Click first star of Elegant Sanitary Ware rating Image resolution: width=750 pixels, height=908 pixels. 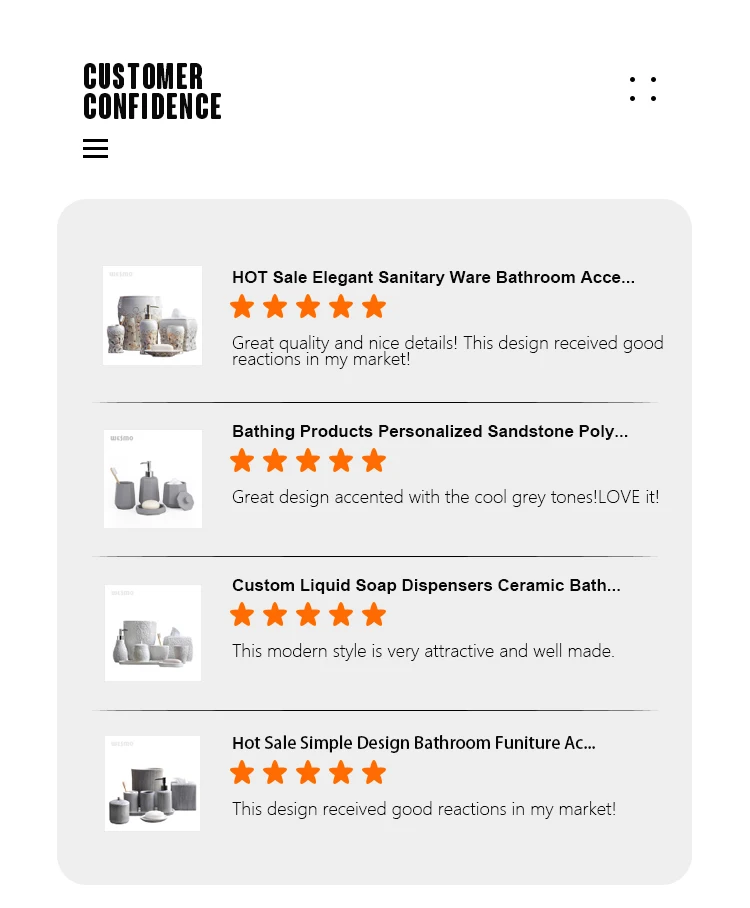(242, 306)
